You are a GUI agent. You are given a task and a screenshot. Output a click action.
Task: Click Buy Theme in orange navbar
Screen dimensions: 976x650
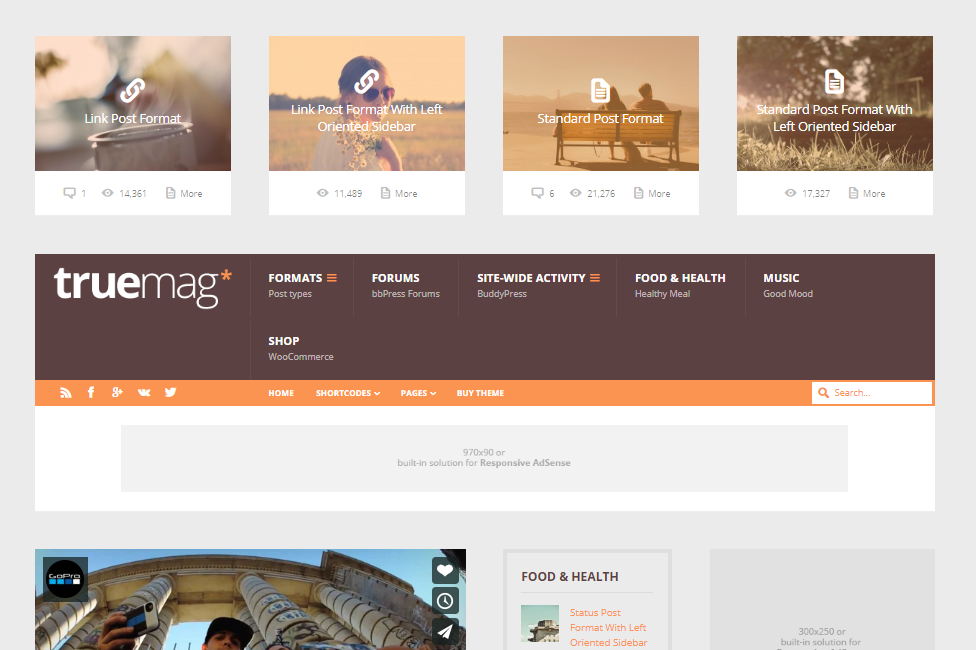(480, 393)
